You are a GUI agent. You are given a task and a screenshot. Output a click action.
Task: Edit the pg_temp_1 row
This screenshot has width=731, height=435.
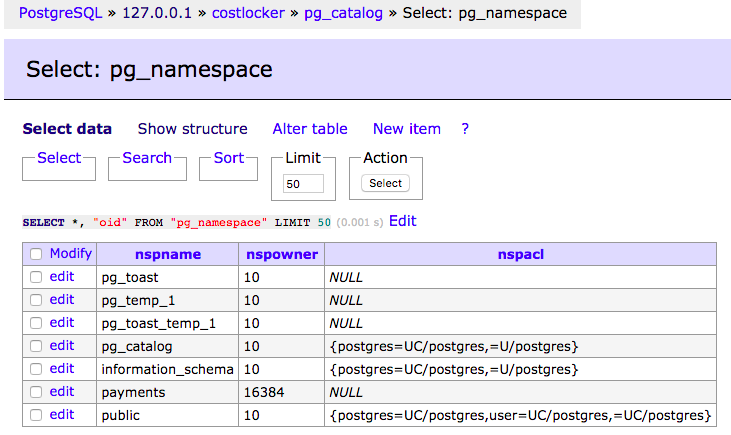click(62, 299)
